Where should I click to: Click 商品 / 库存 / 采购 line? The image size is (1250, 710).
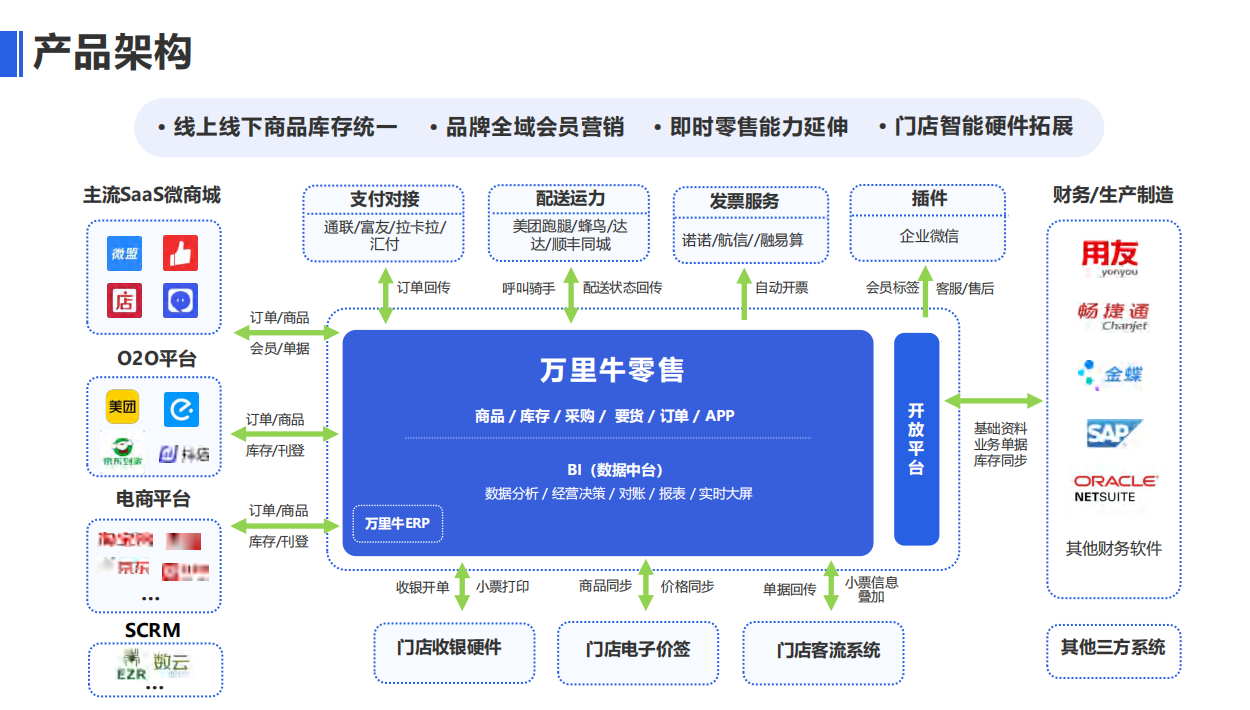[x=605, y=416]
